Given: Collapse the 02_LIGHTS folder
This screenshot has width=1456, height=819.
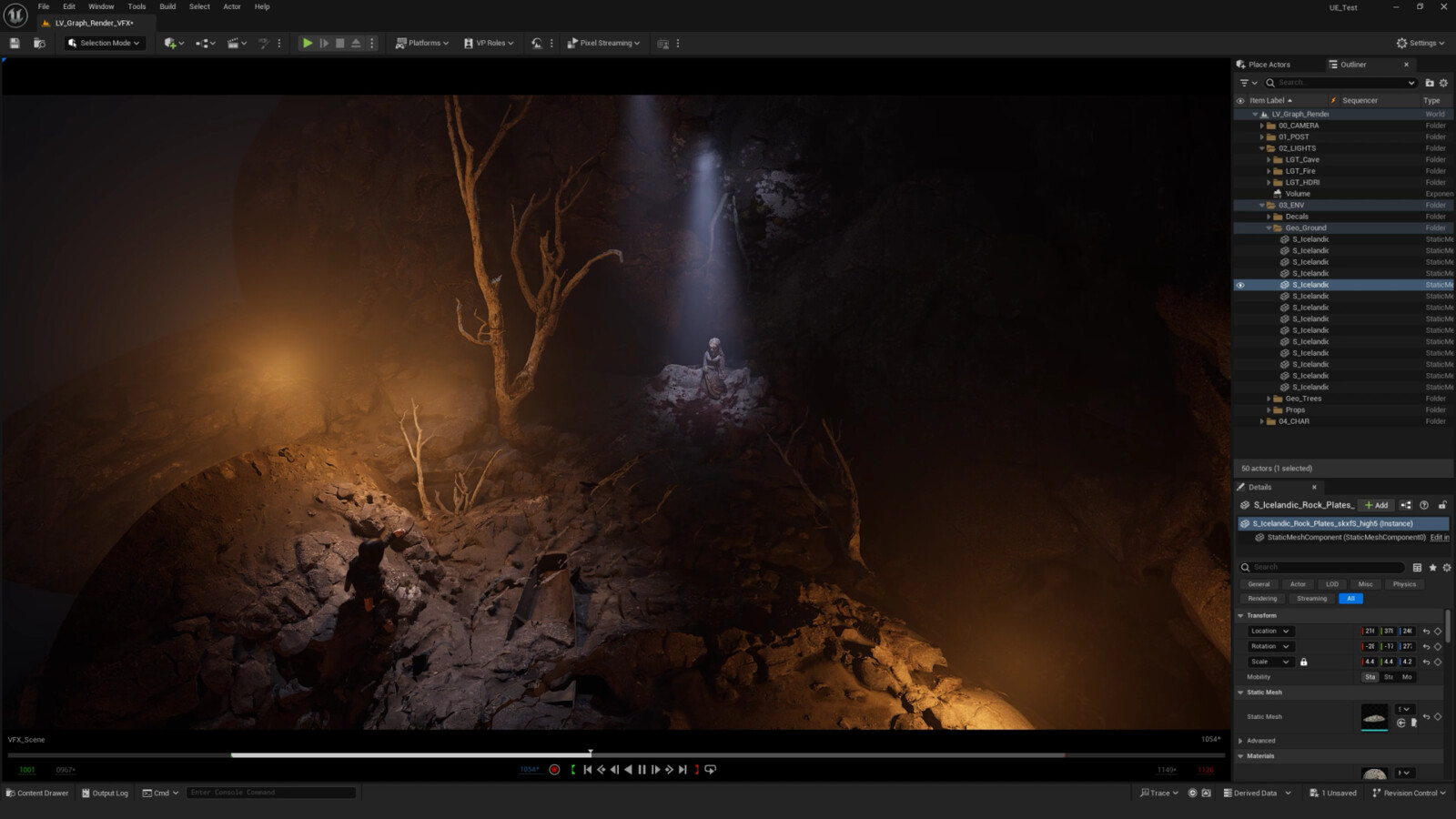Looking at the screenshot, I should (x=1261, y=148).
